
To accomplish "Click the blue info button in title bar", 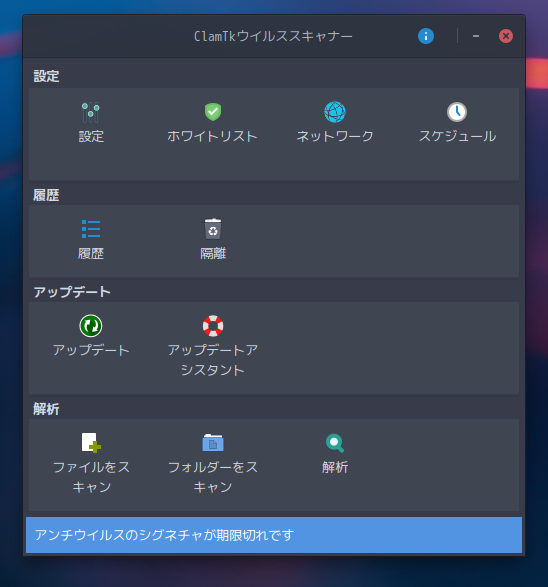I will tap(426, 36).
